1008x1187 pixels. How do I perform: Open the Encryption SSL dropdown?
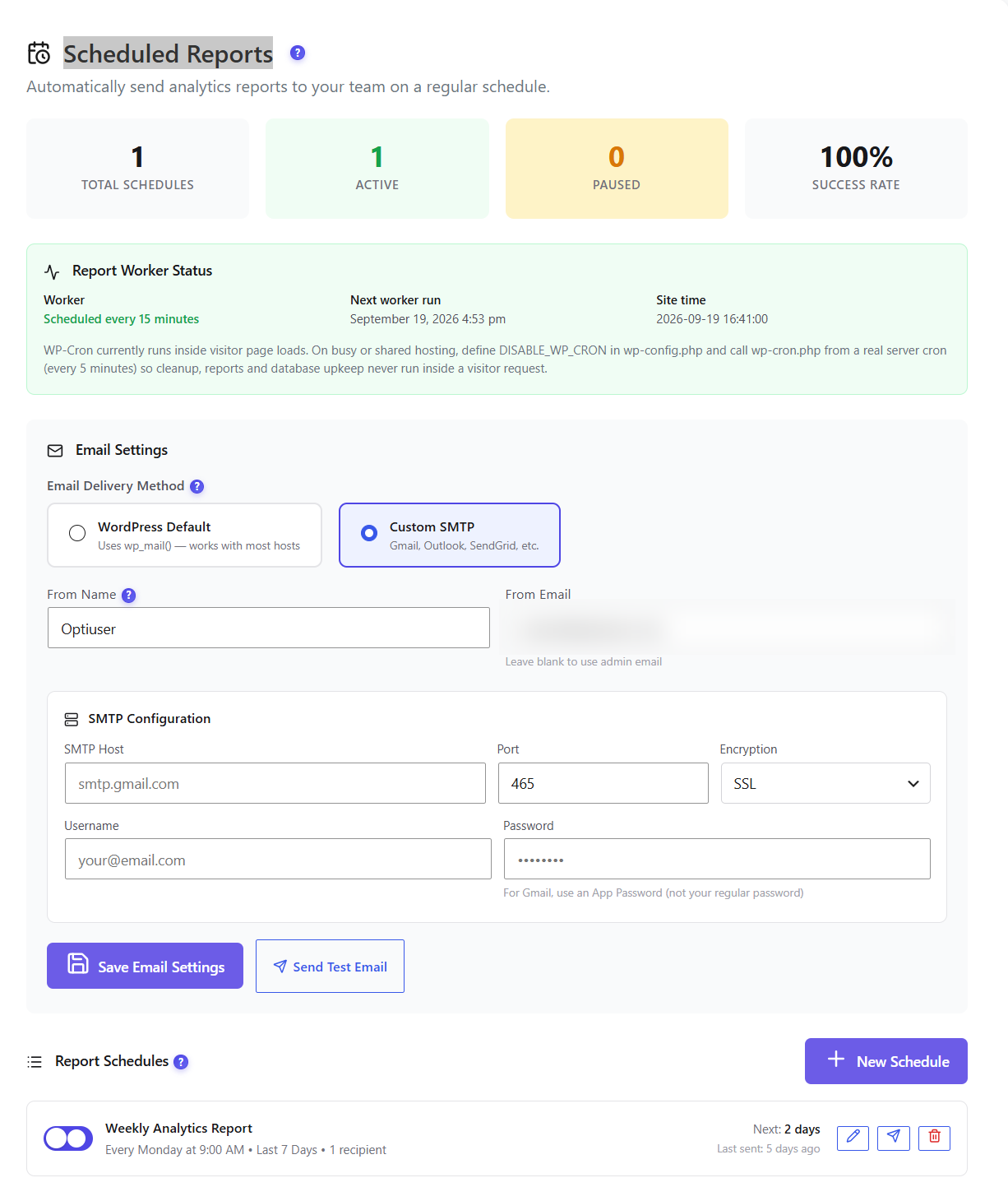825,783
